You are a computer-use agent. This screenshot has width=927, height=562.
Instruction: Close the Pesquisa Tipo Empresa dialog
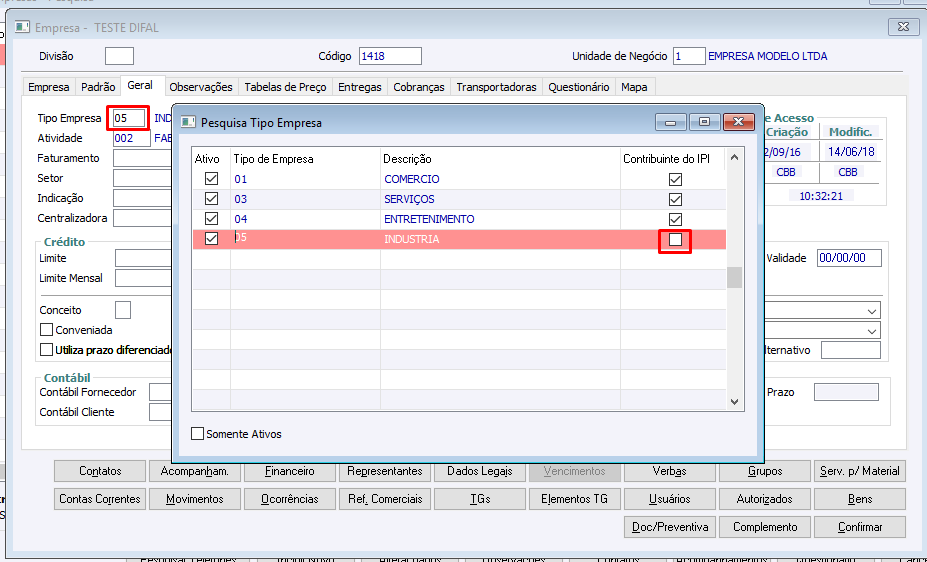pyautogui.click(x=738, y=122)
